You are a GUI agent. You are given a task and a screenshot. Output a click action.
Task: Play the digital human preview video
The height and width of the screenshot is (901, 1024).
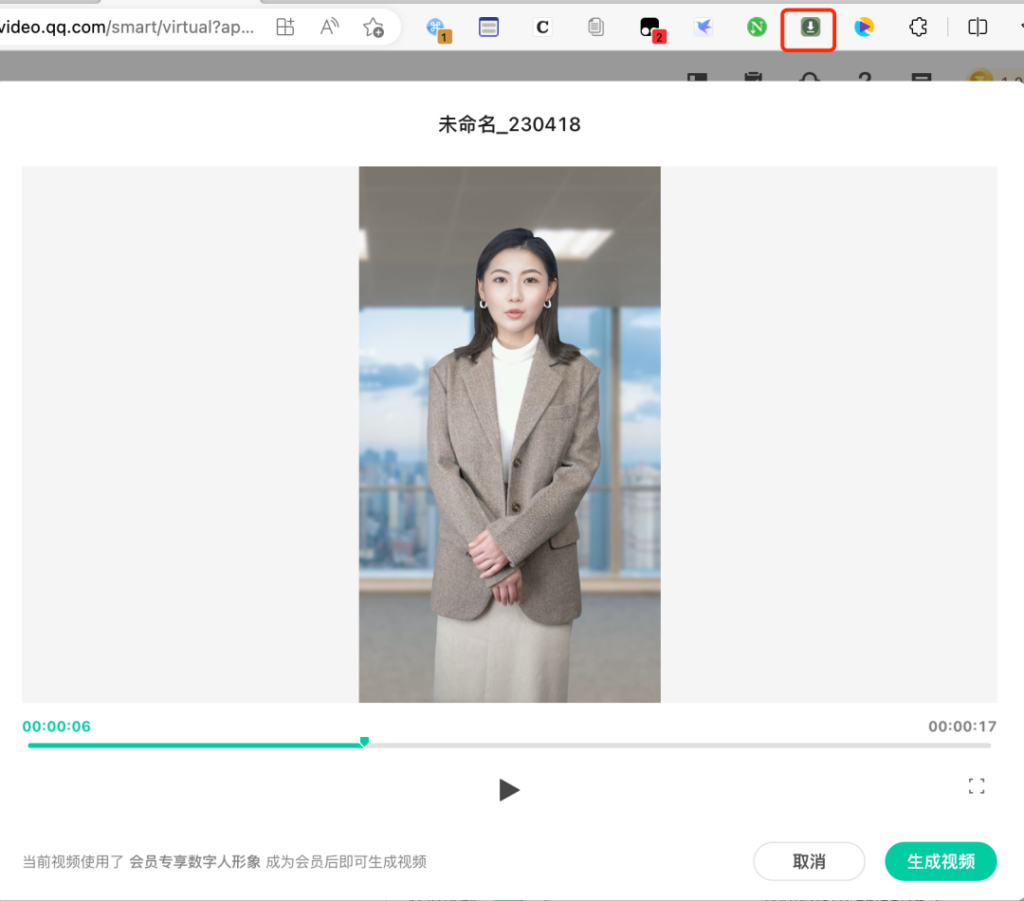pos(510,790)
